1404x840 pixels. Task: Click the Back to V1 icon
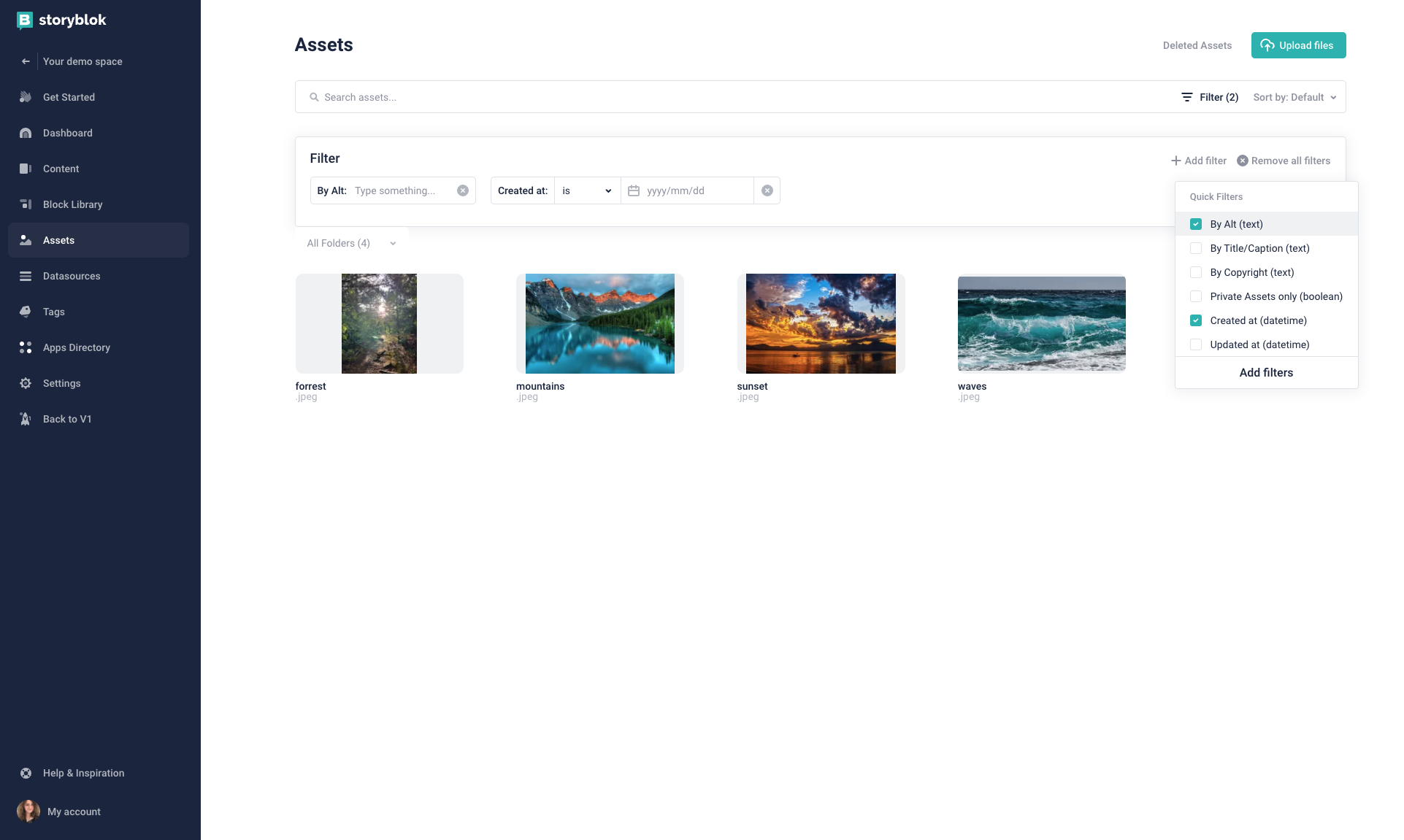pos(26,419)
